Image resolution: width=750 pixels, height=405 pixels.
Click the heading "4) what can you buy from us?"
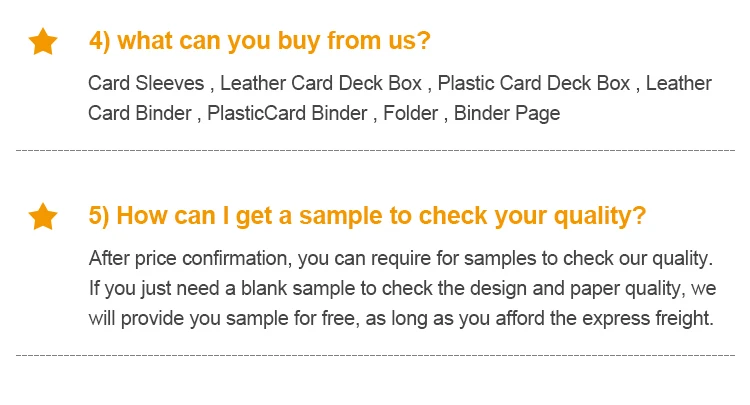259,42
